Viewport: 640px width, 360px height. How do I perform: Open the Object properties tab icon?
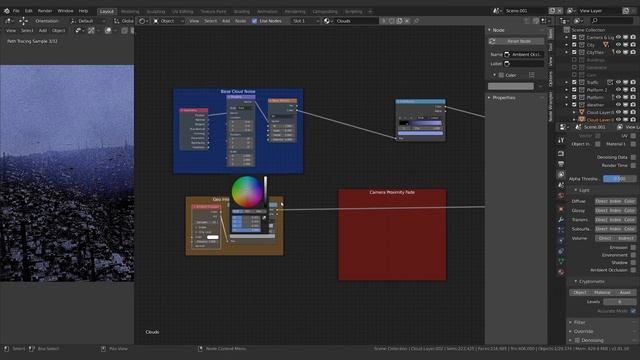coord(561,209)
